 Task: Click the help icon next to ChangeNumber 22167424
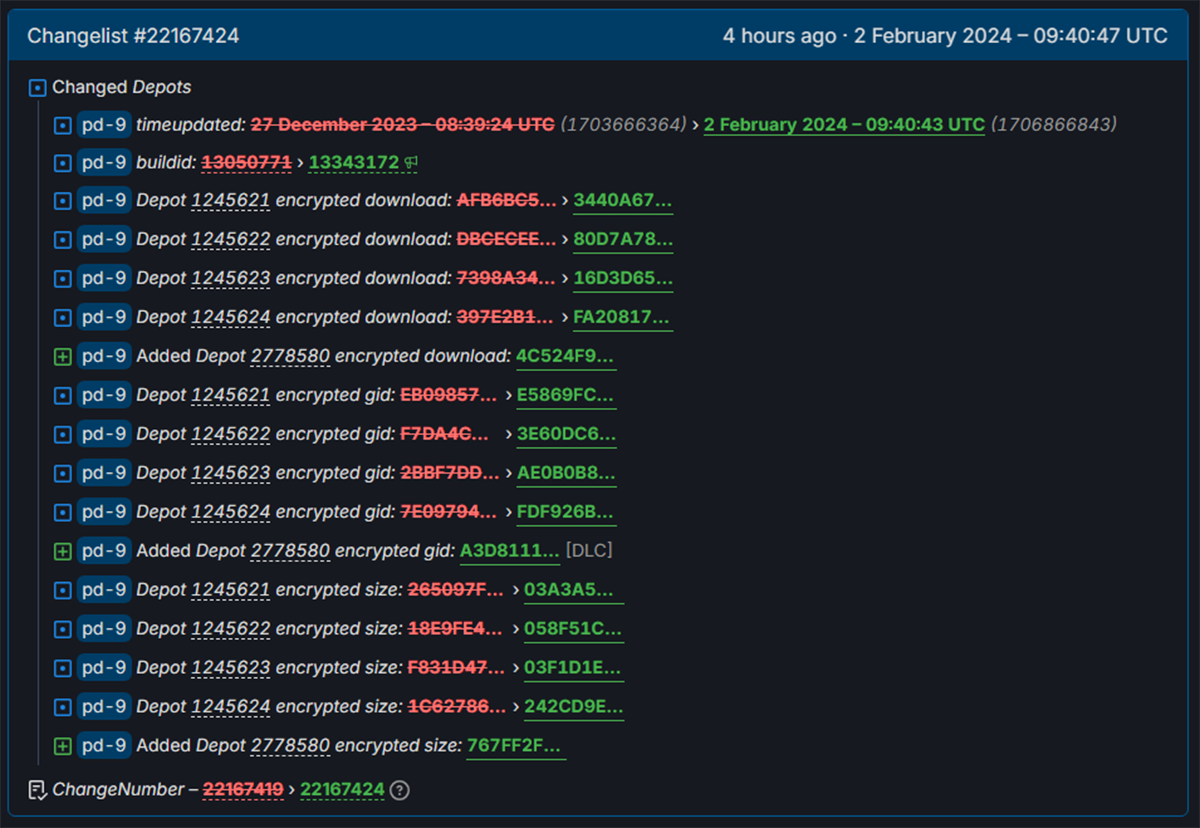(x=400, y=790)
